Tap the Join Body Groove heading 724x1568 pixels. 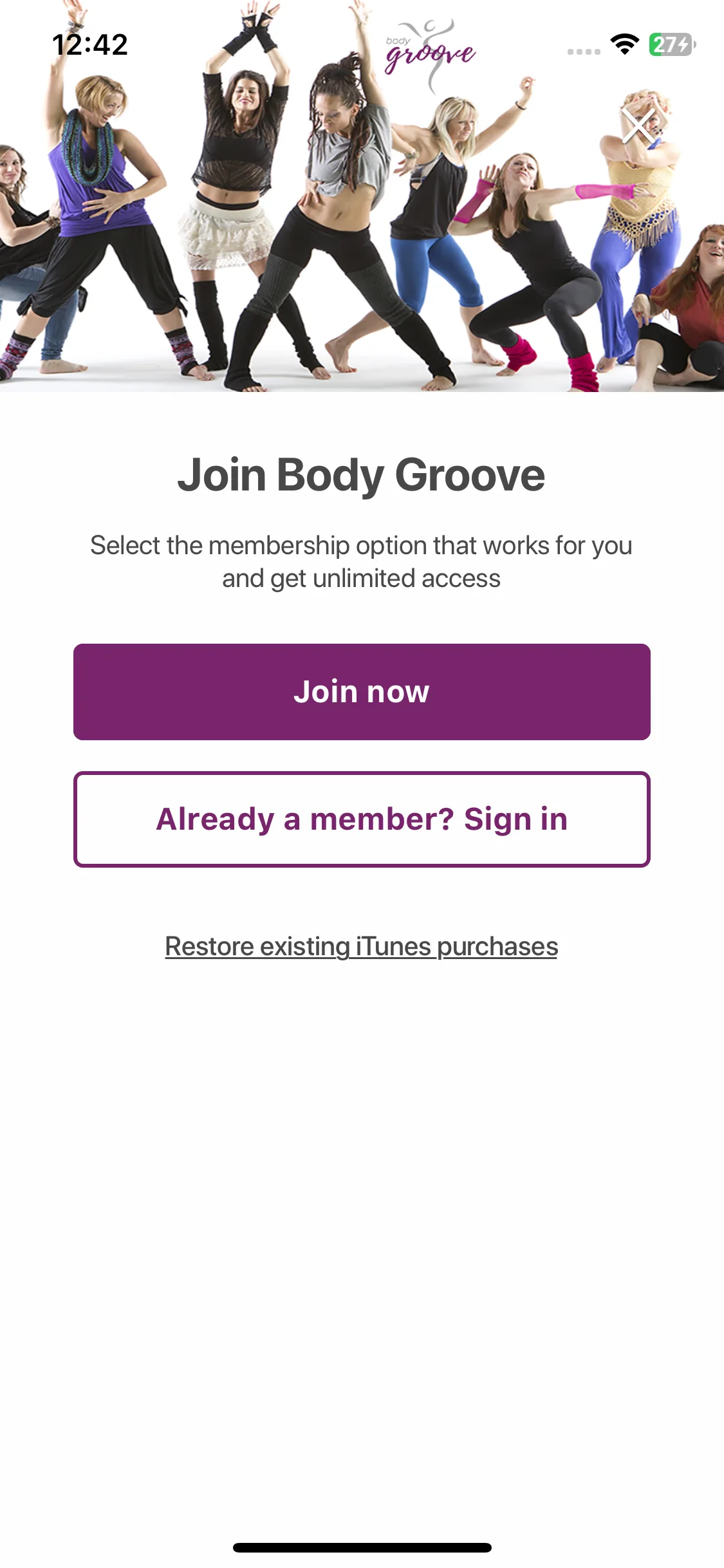click(x=362, y=475)
